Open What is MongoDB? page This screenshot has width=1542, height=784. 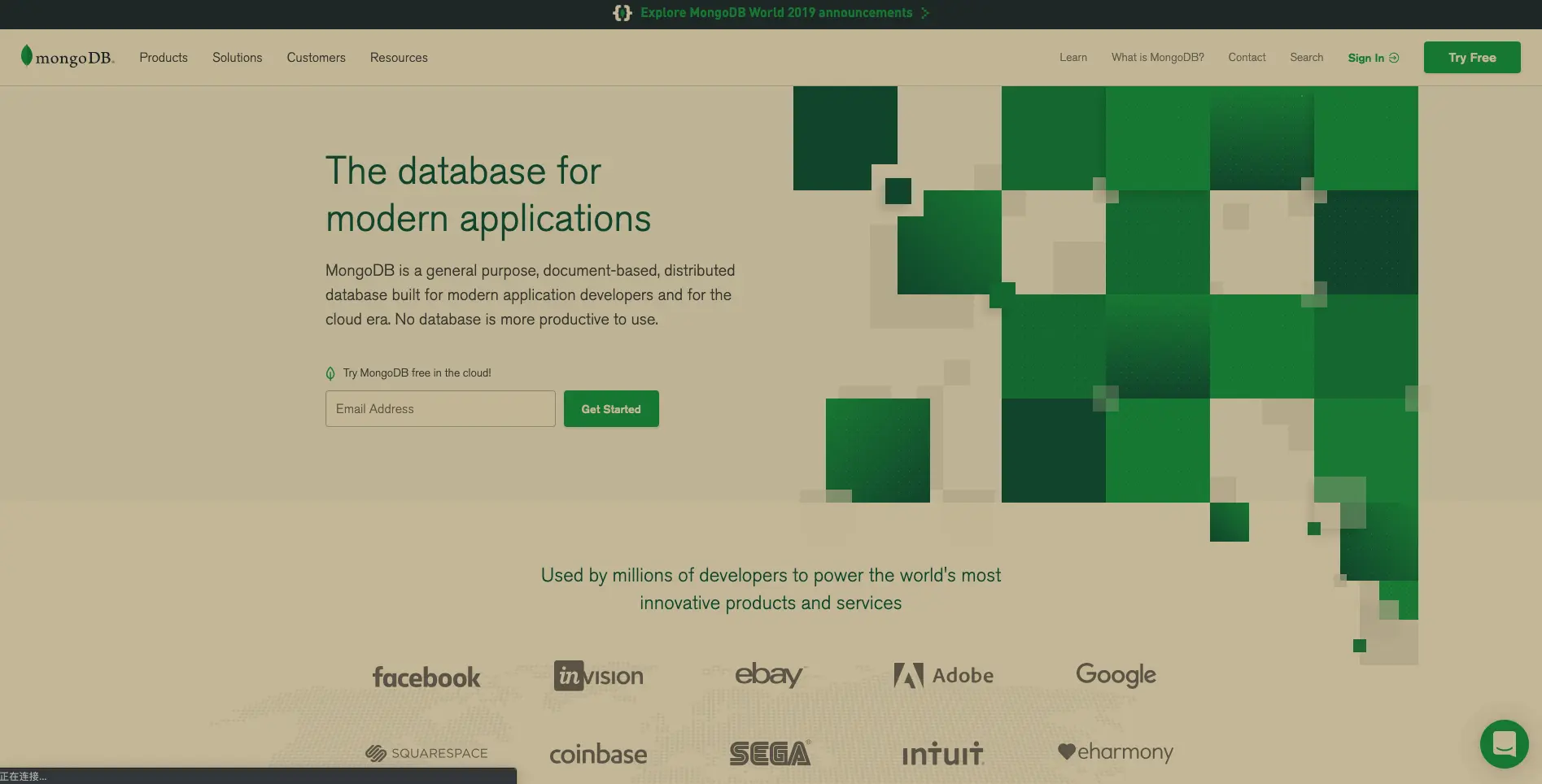tap(1158, 58)
